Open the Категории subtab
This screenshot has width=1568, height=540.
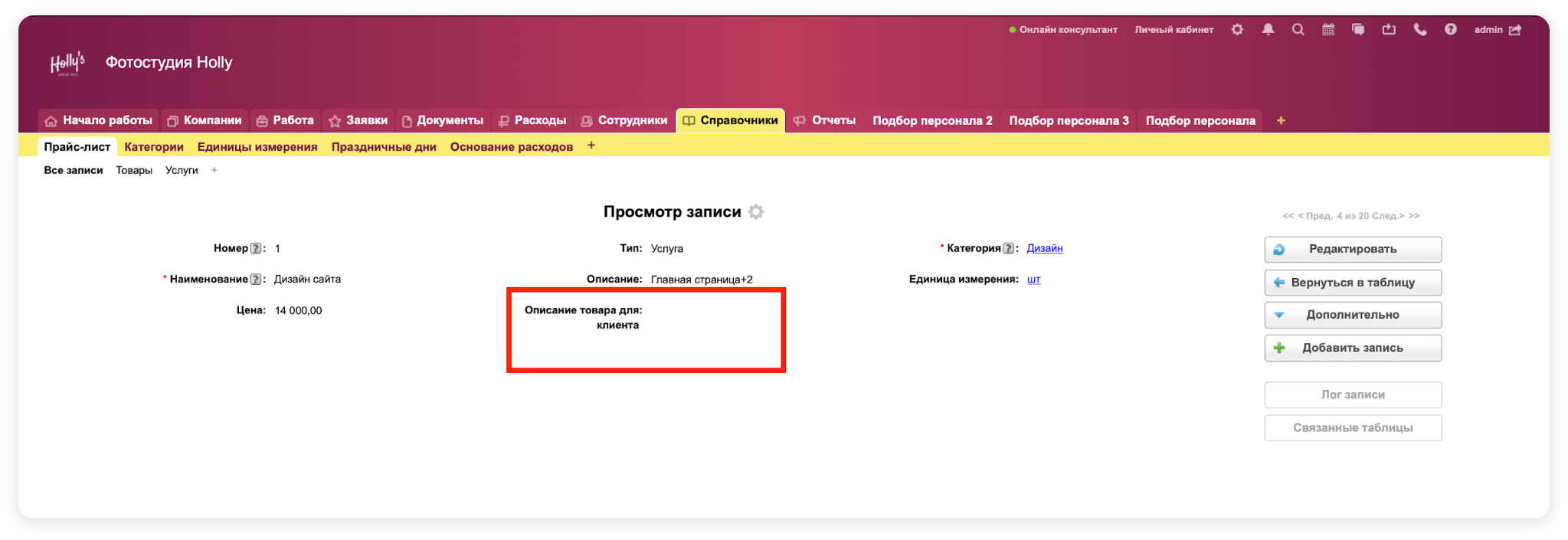(x=154, y=147)
